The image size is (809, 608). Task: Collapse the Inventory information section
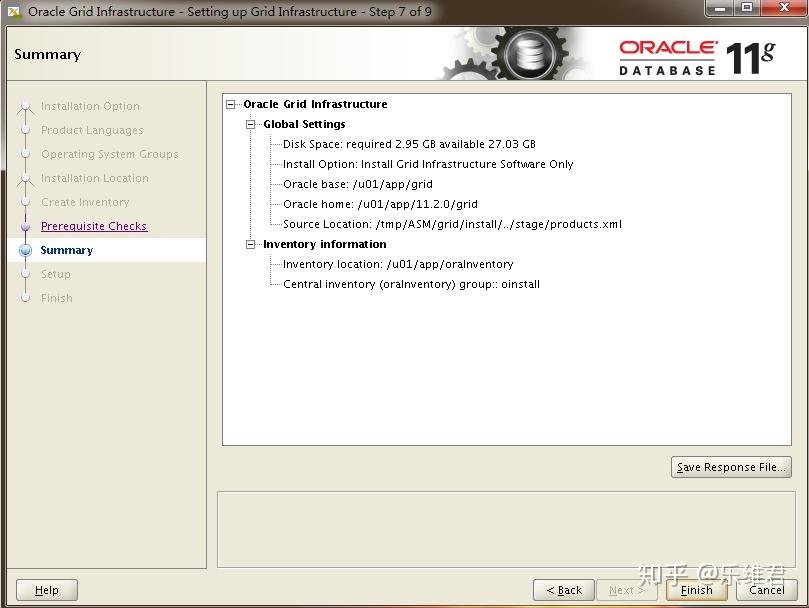click(x=248, y=244)
